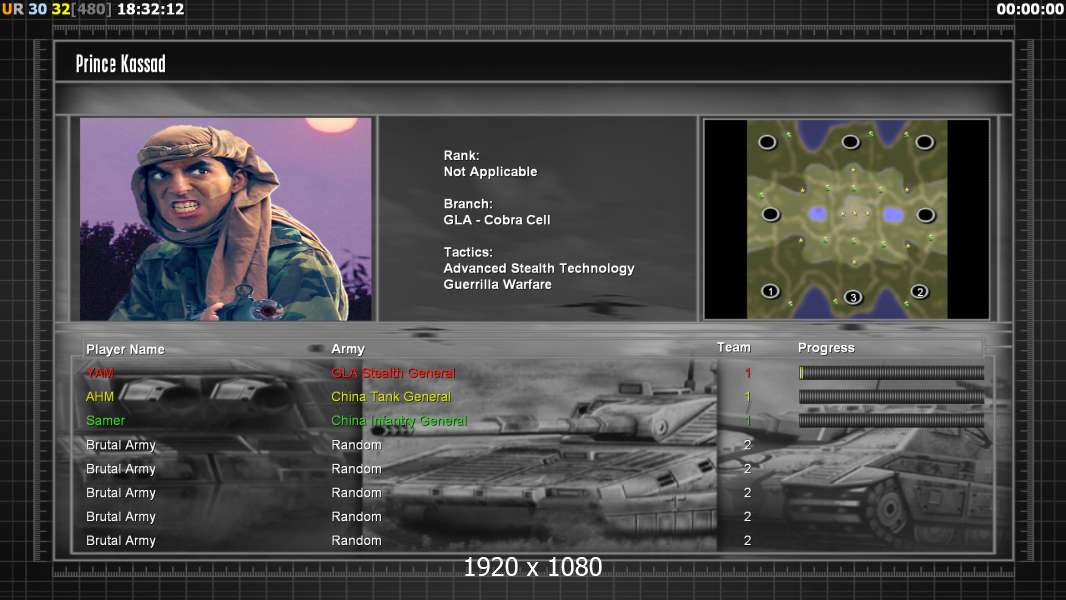Viewport: 1066px width, 600px height.
Task: Click the GLA - Cobra Cell branch text
Action: [x=497, y=220]
